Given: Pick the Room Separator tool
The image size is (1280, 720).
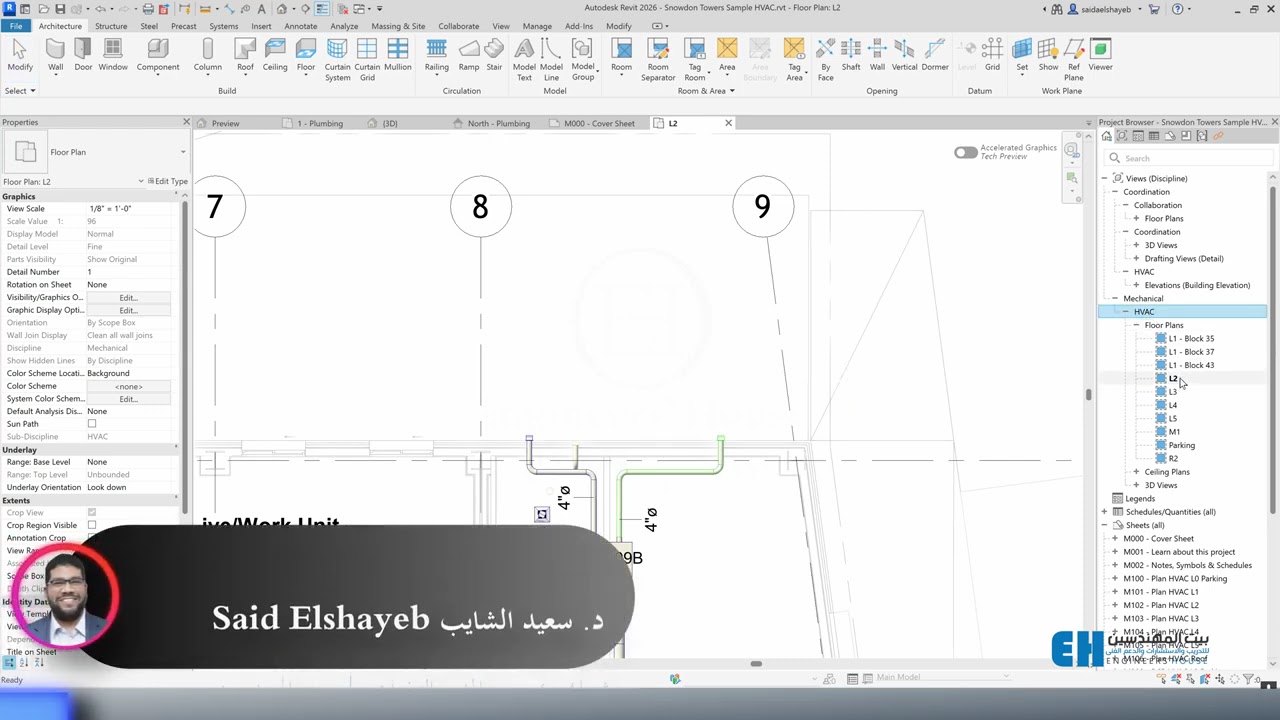Looking at the screenshot, I should point(658,60).
